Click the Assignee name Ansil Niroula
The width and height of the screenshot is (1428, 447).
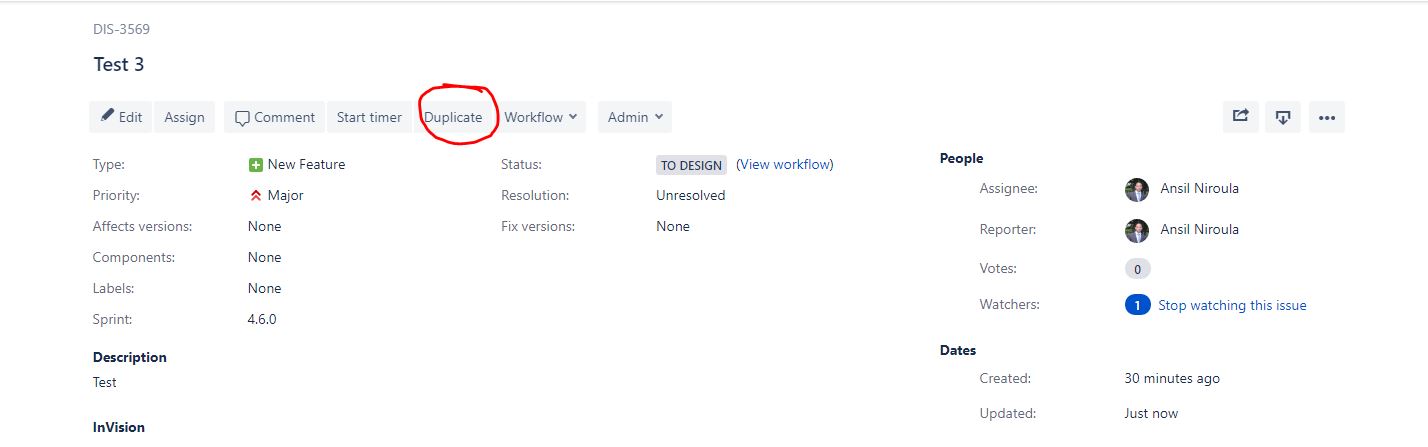point(1199,188)
